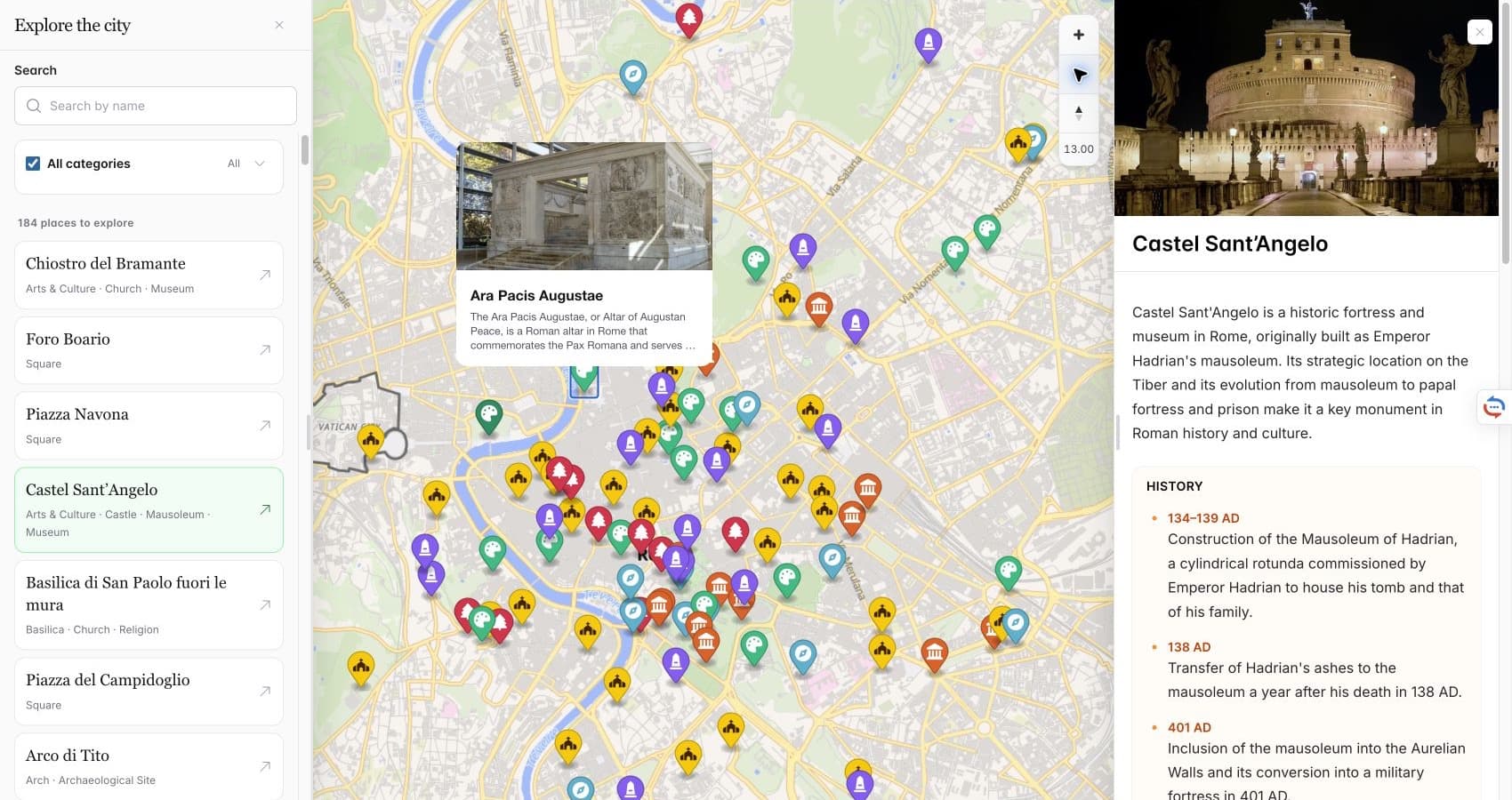Click blue compass marker in the far-east cluster
Image resolution: width=1512 pixels, height=800 pixels.
(x=1016, y=624)
